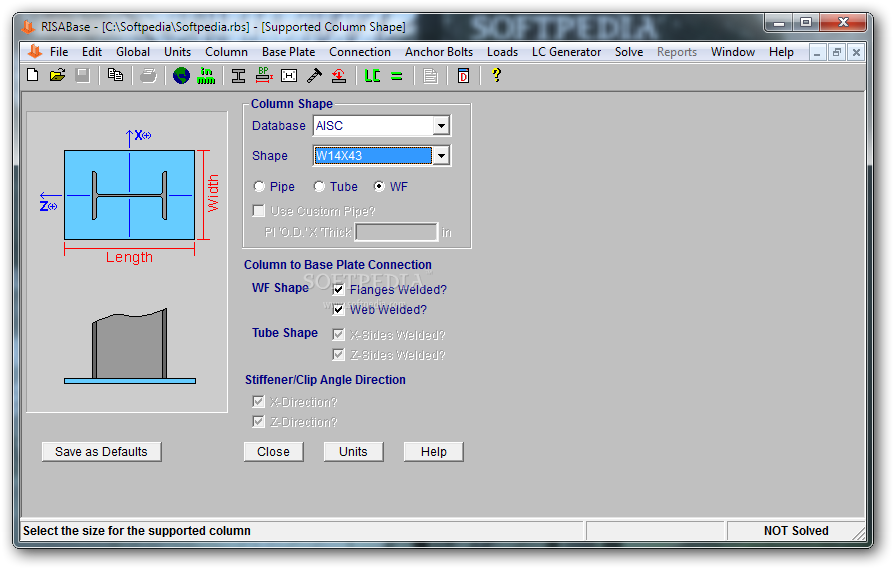Click the NOT Solved status text
Viewport: 894px width, 569px height.
tap(796, 531)
